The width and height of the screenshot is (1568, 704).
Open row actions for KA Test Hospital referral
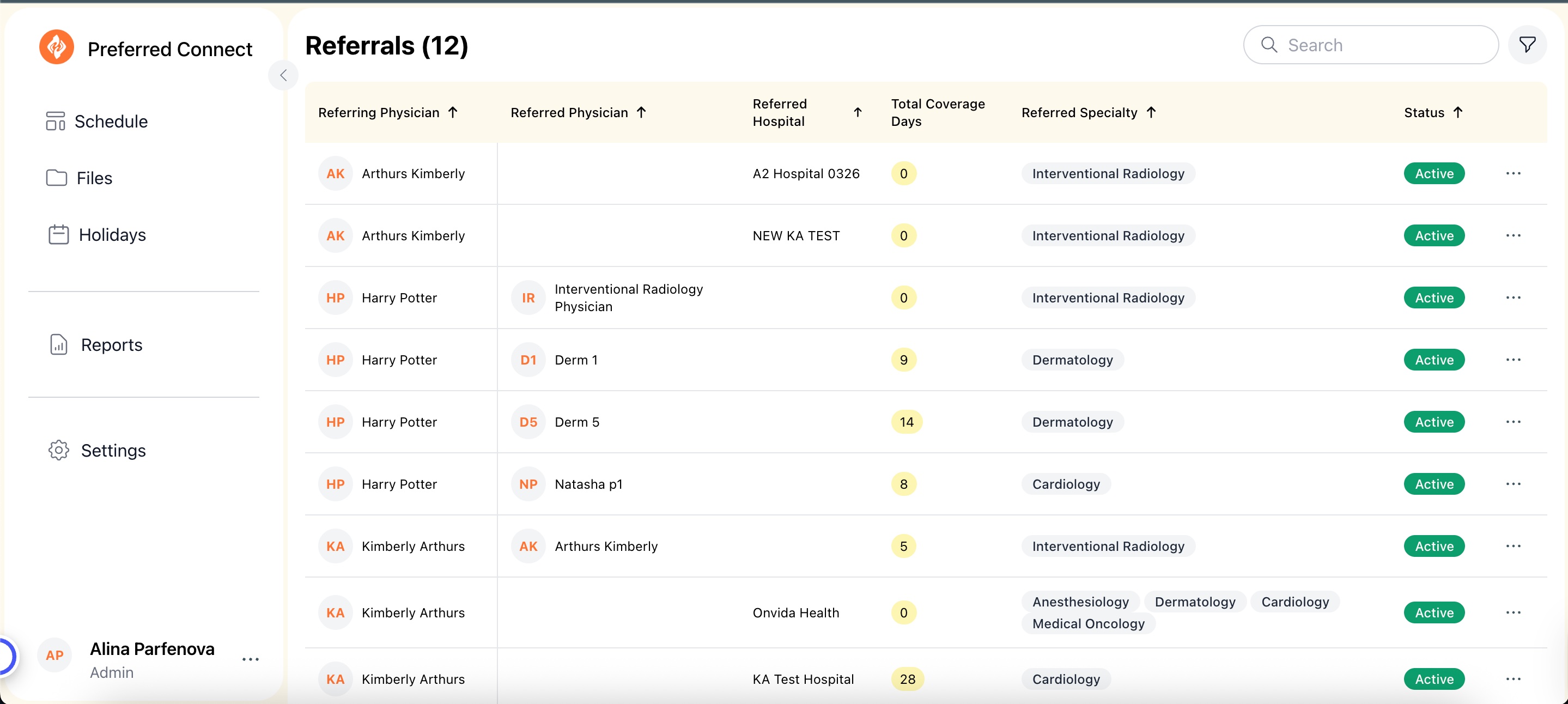click(x=1513, y=679)
